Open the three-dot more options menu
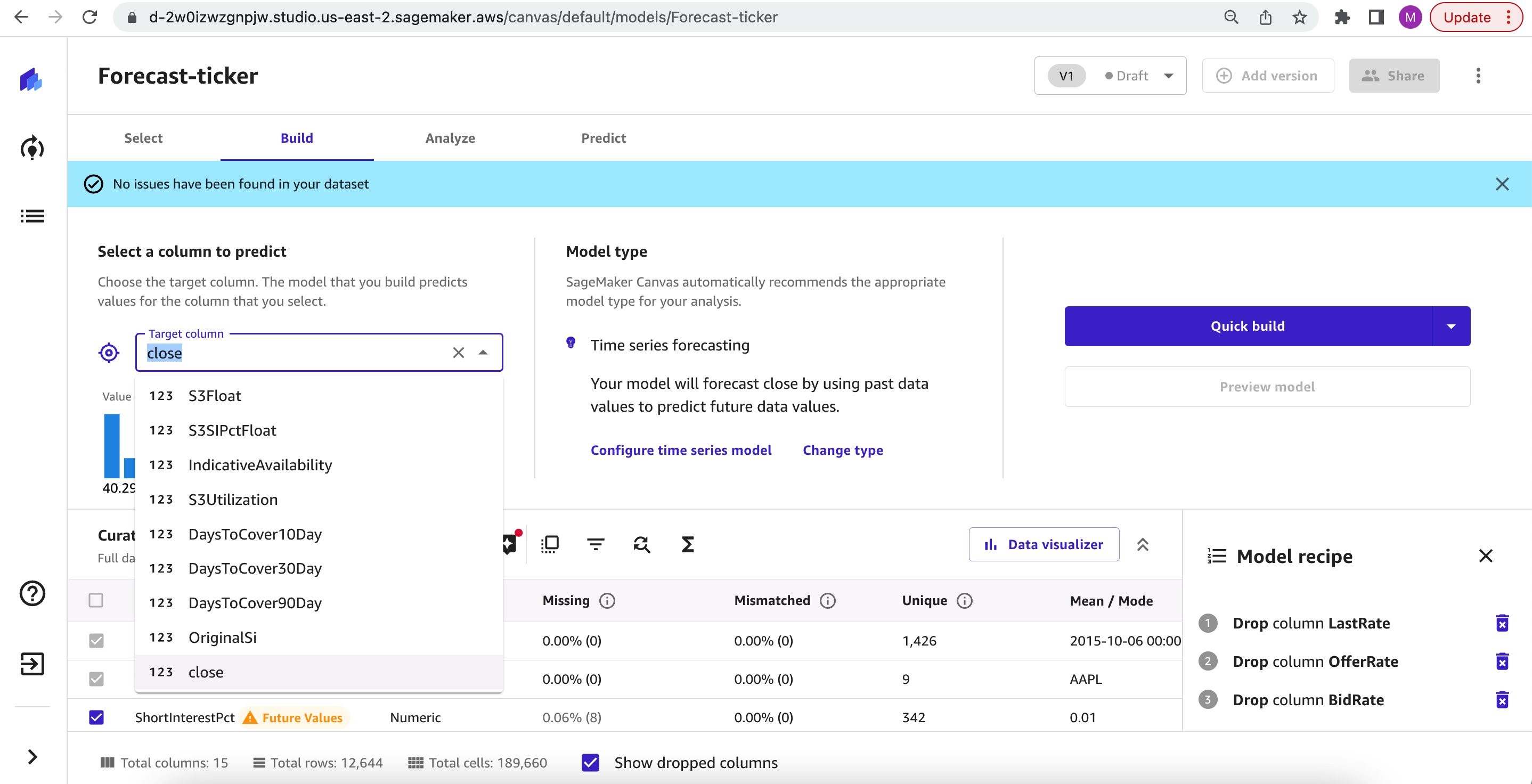The height and width of the screenshot is (784, 1532). [x=1479, y=76]
